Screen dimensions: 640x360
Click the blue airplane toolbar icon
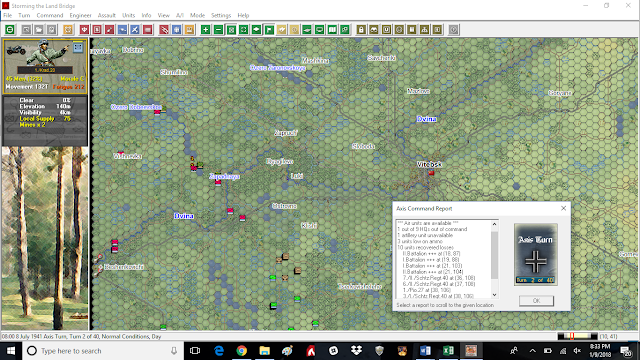122,29
